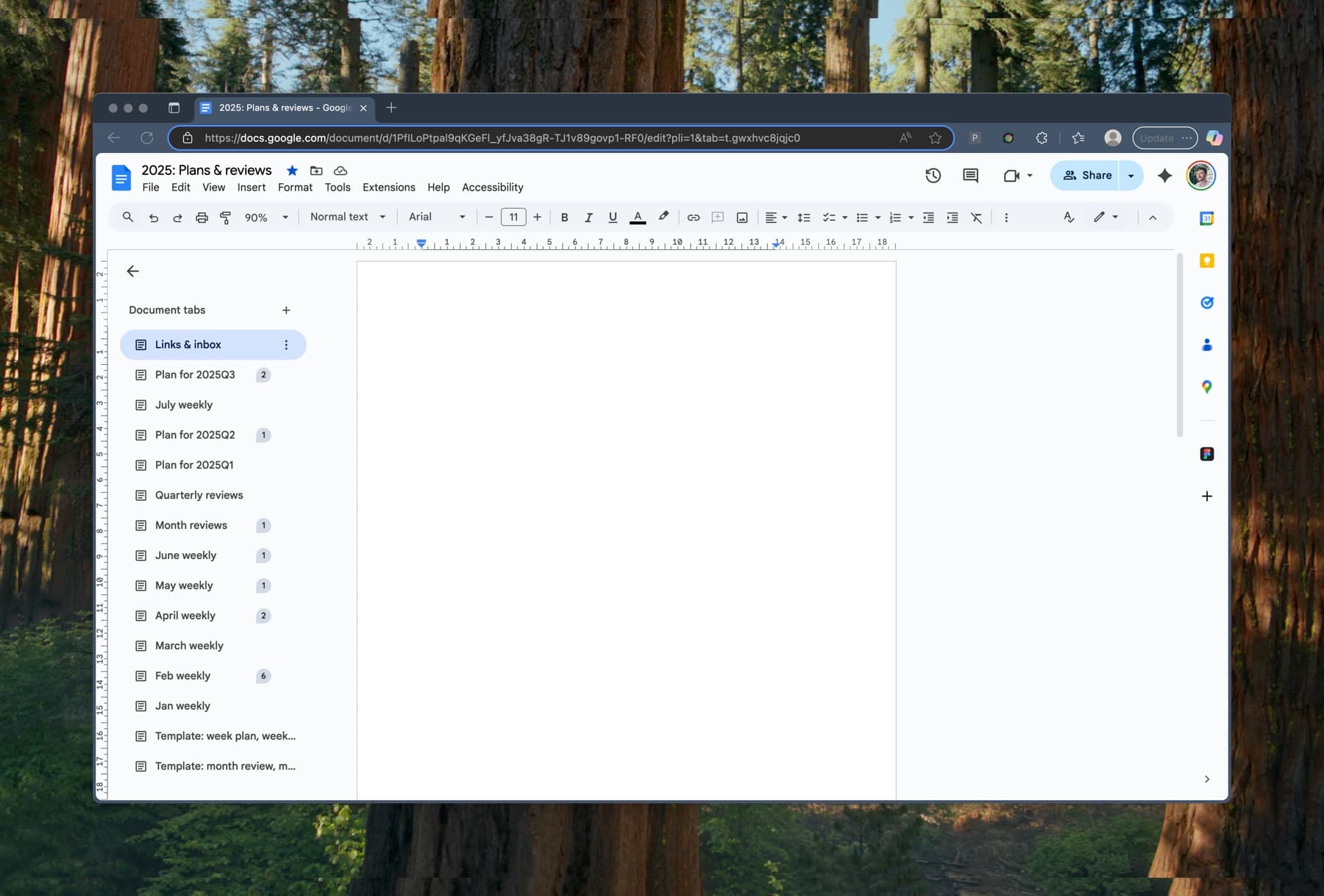Open Links & inbox tab options
Image resolution: width=1324 pixels, height=896 pixels.
point(286,345)
